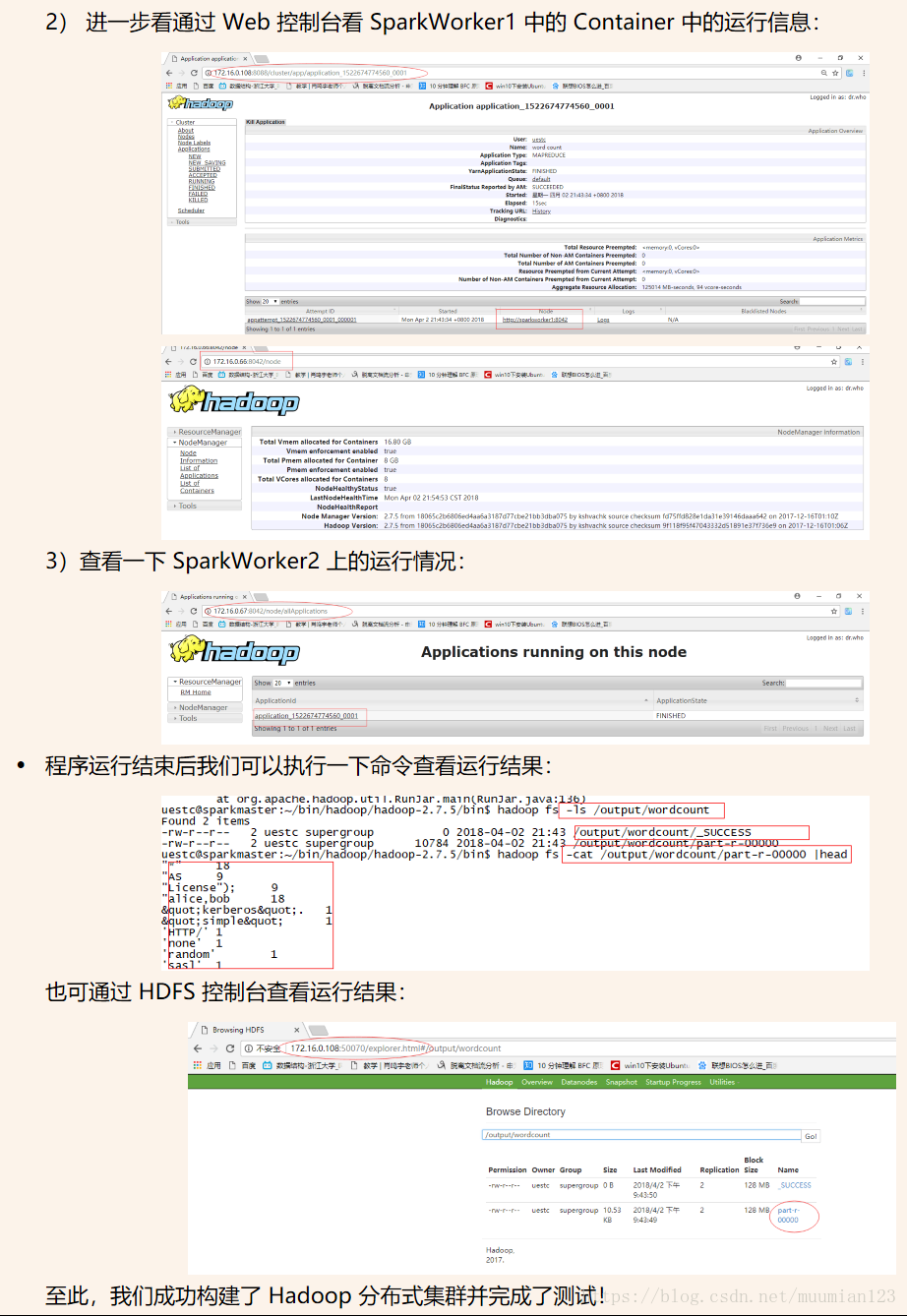Viewport: 907px width, 1316px height.
Task: Click the bookmark star in first browser window
Action: point(836,73)
